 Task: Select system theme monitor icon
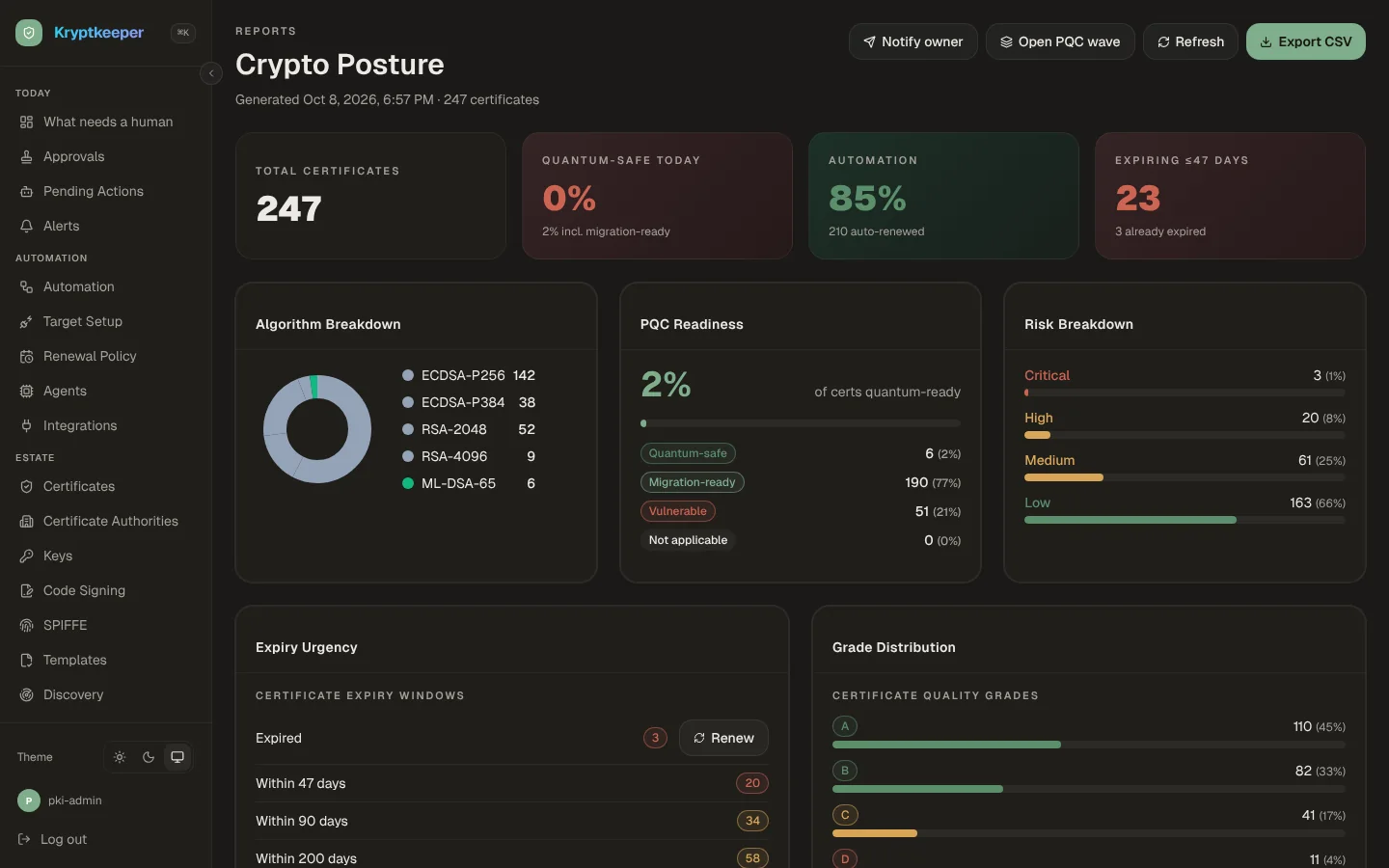tap(177, 757)
